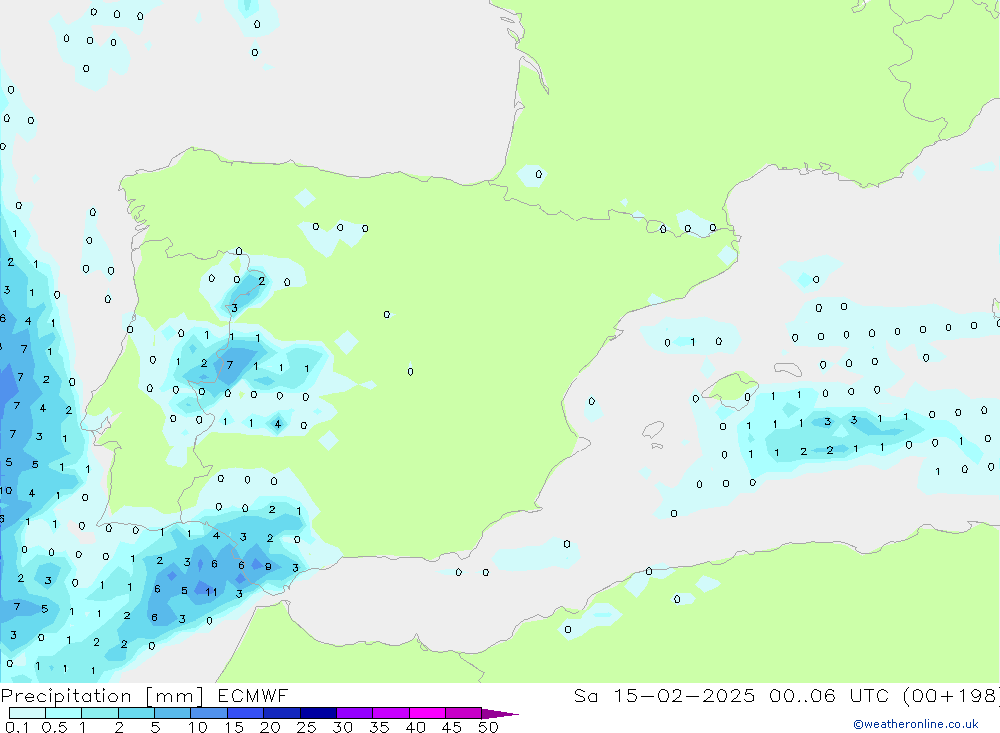Click the Mallorca island on the map
1000x733 pixels.
click(730, 389)
